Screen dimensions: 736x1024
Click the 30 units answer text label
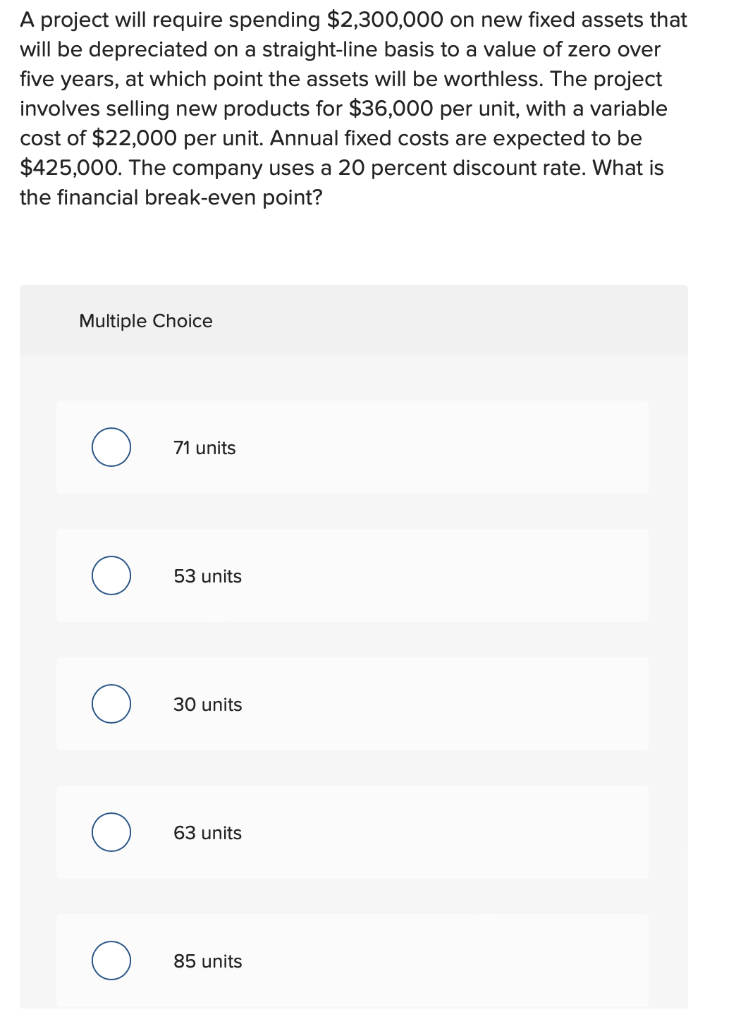click(206, 703)
